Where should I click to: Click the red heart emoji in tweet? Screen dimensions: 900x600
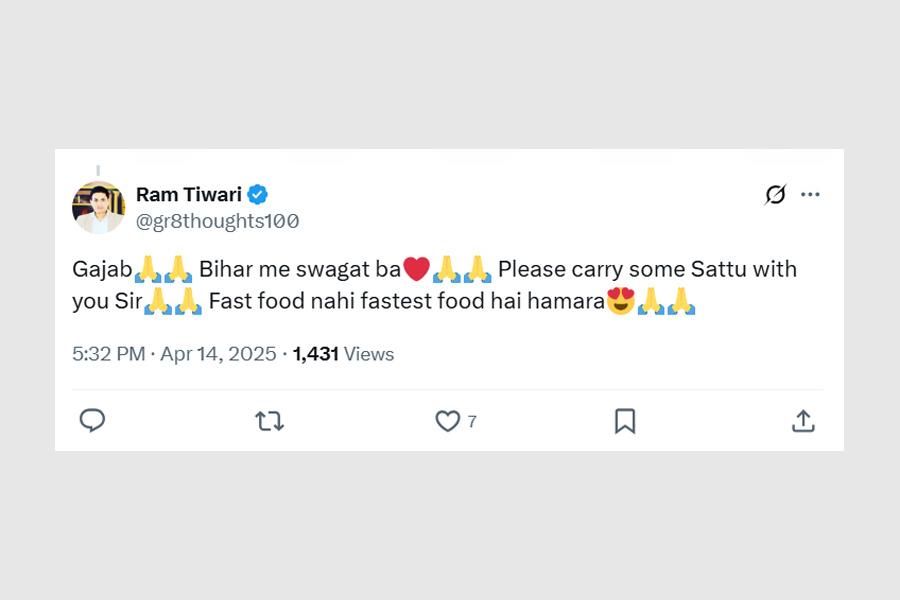click(416, 269)
